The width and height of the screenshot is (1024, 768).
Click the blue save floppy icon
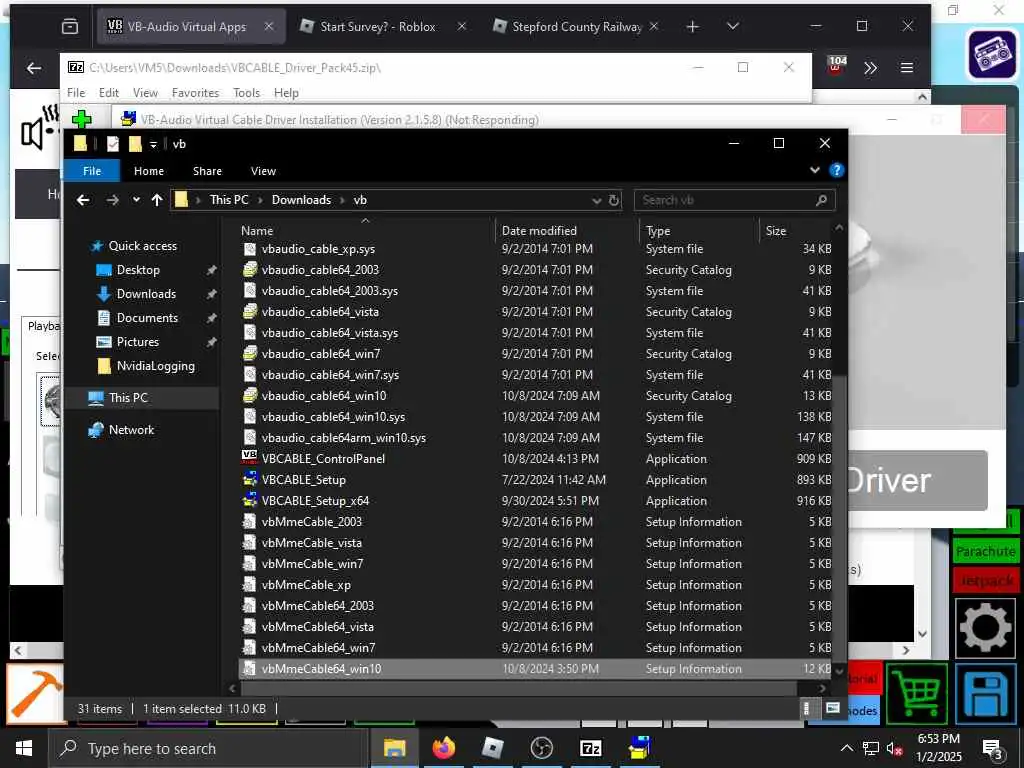[x=985, y=694]
